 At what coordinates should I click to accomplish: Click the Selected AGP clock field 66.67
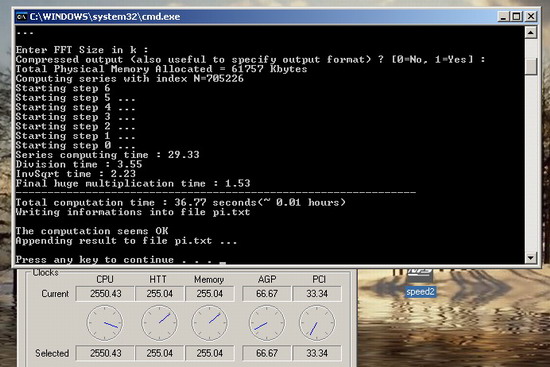pyautogui.click(x=267, y=353)
